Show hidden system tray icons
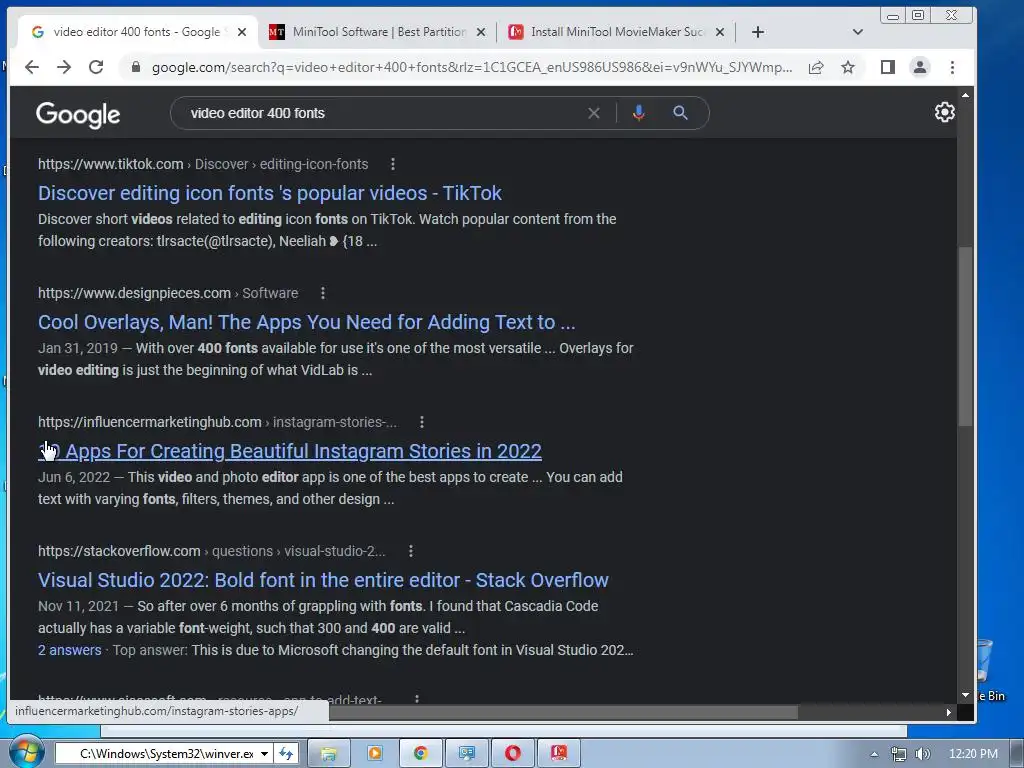The width and height of the screenshot is (1024, 768). tap(874, 754)
